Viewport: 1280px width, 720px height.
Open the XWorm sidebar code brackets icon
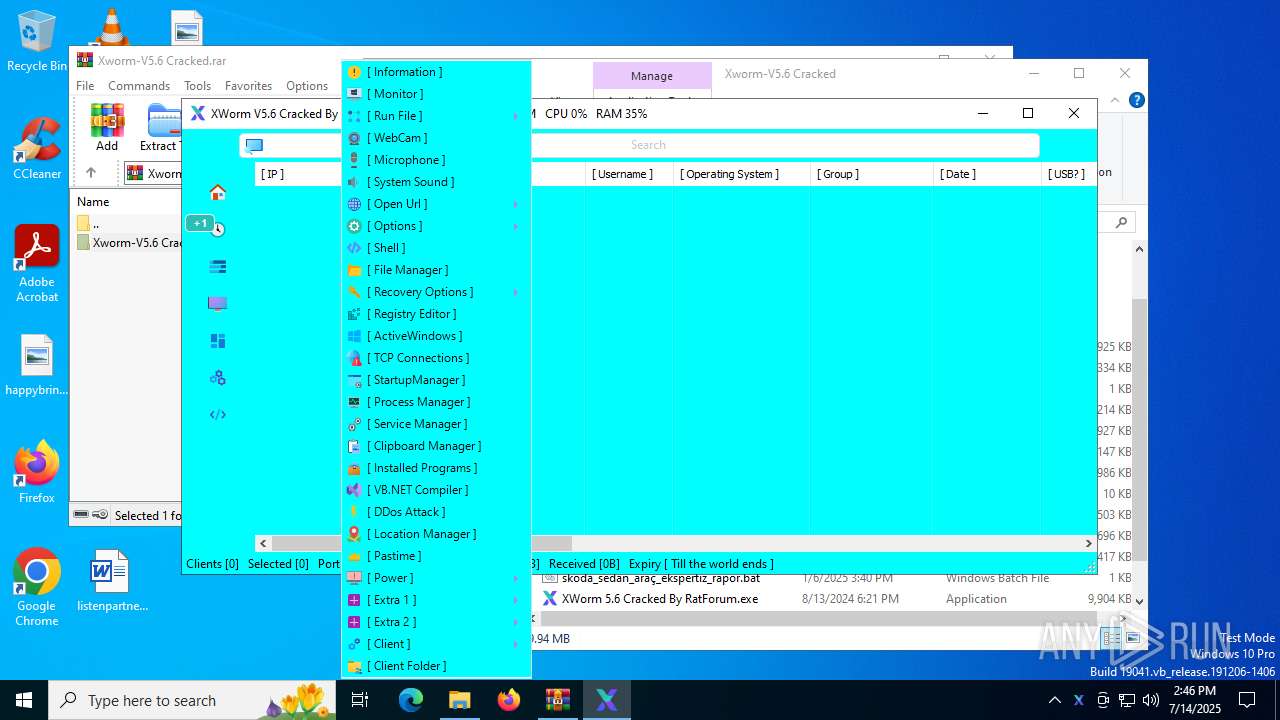click(x=217, y=415)
